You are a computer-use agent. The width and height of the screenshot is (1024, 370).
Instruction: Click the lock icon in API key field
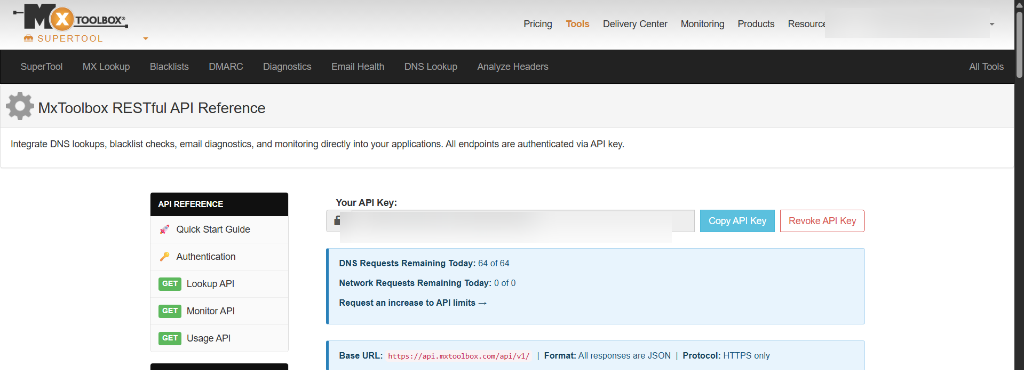pos(336,221)
